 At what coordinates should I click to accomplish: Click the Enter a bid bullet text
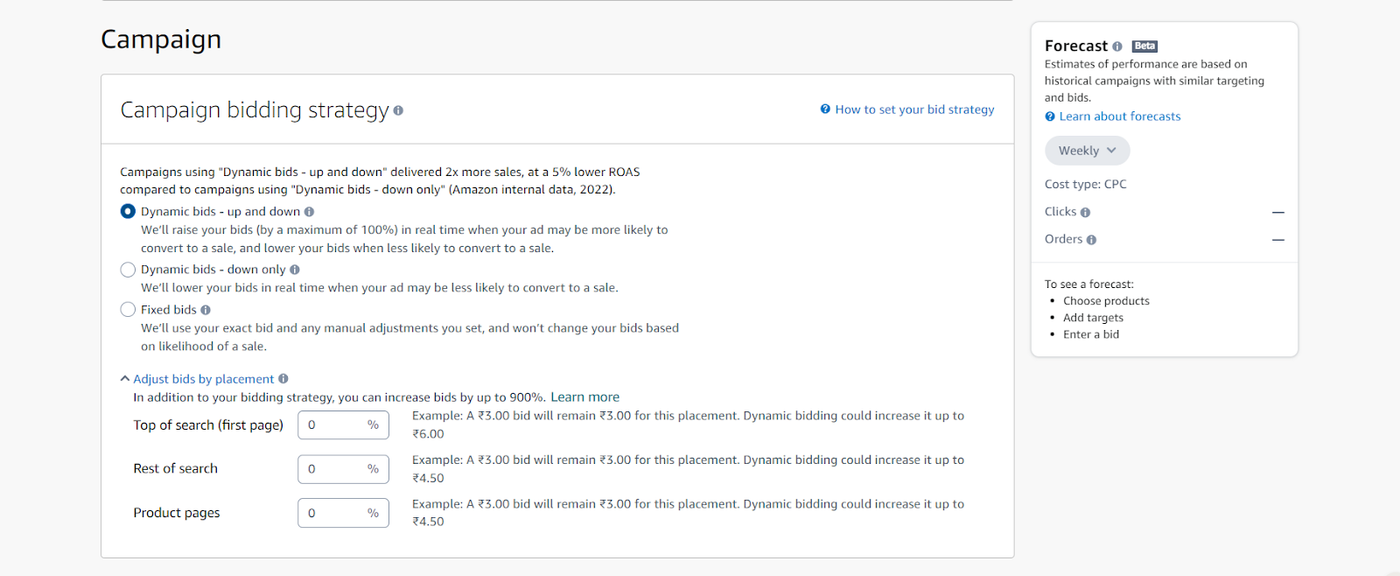pos(1091,335)
